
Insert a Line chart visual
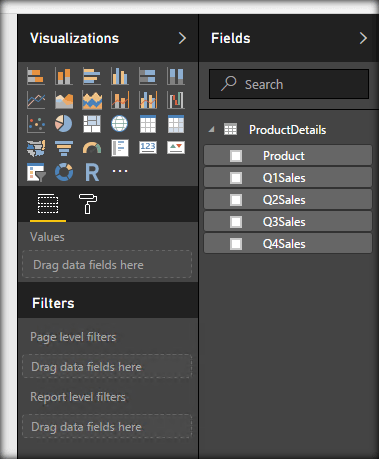(x=36, y=100)
